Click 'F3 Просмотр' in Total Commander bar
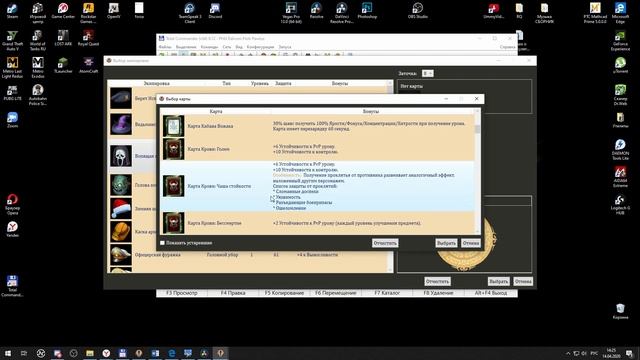The image size is (640, 360). (182, 293)
